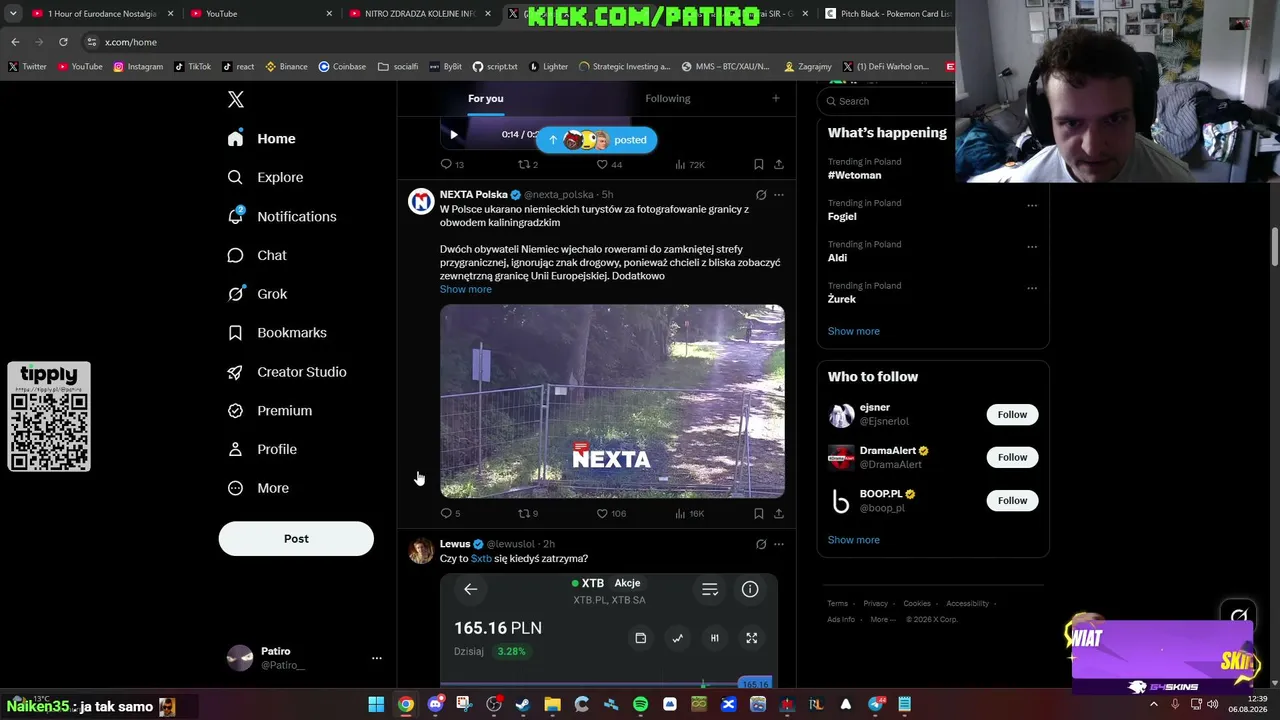Viewport: 1280px width, 720px height.
Task: Share the NEXTA Polska post
Action: tap(779, 513)
